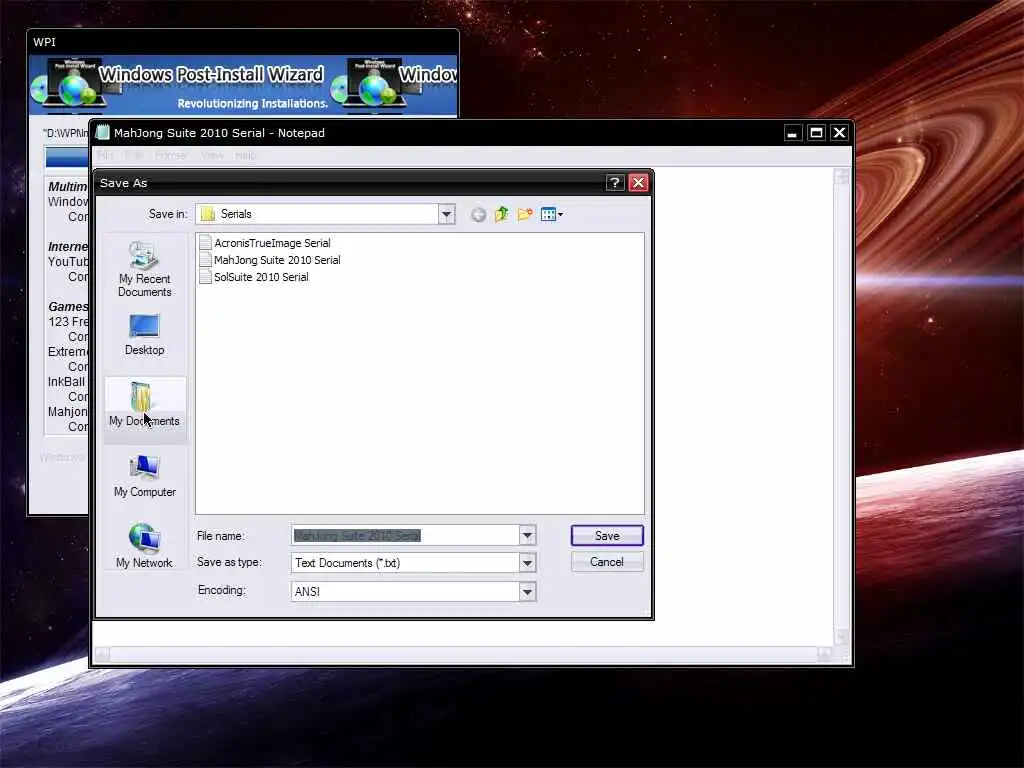Click MahJong Suite 2010 Serial file icon
Screen dimensions: 1024x768
coord(205,260)
